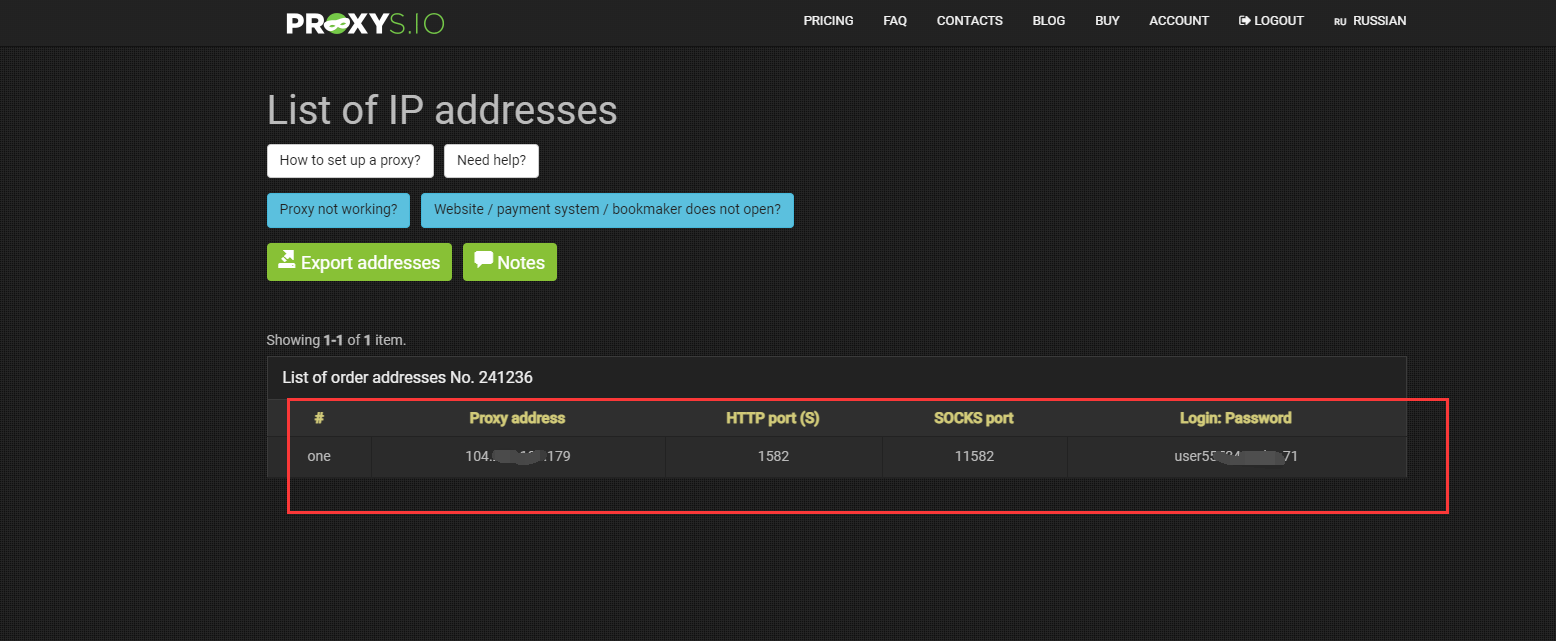
Task: Select Buy in the top menu
Action: click(x=1107, y=21)
